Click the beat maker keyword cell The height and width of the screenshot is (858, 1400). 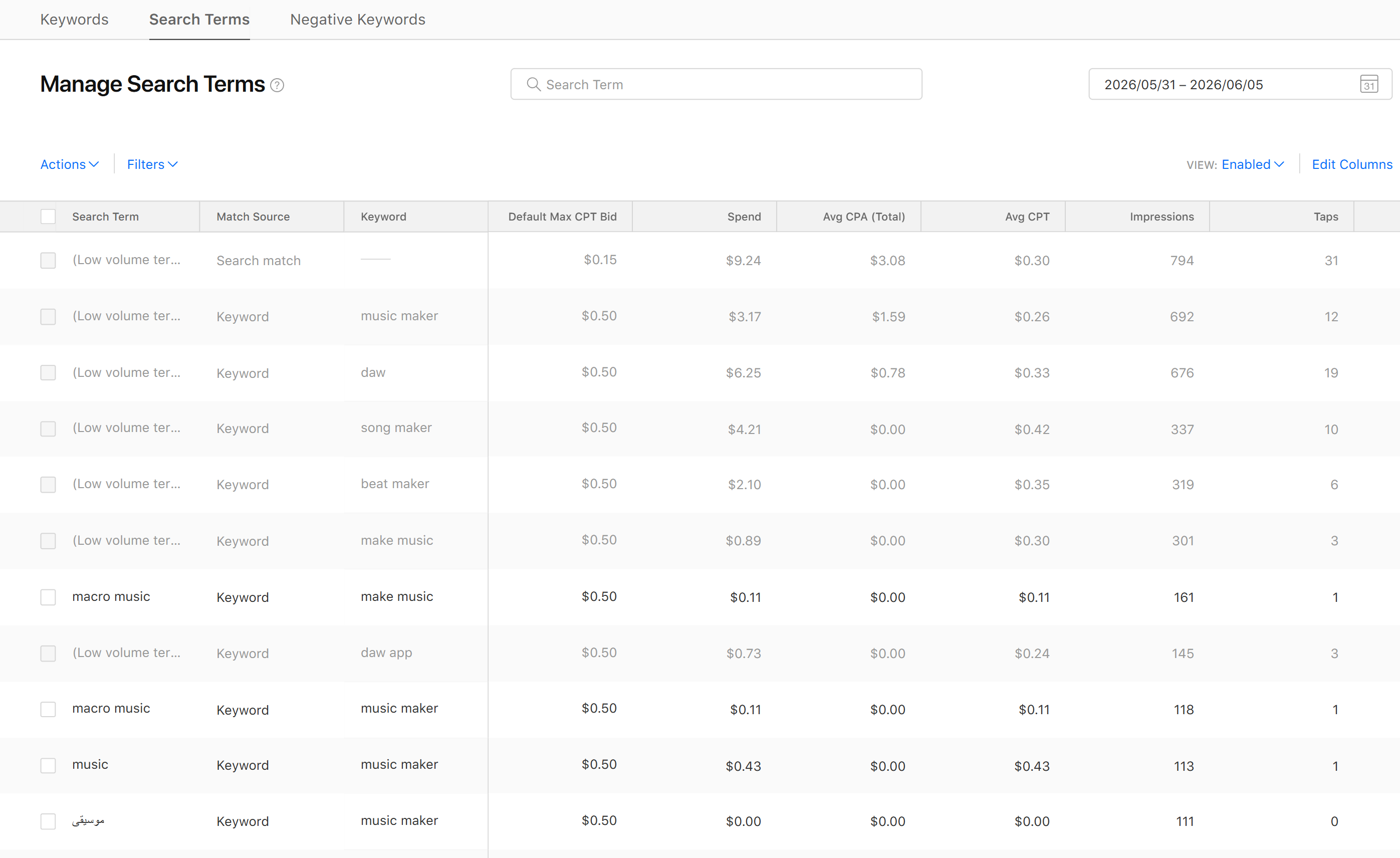click(x=395, y=484)
